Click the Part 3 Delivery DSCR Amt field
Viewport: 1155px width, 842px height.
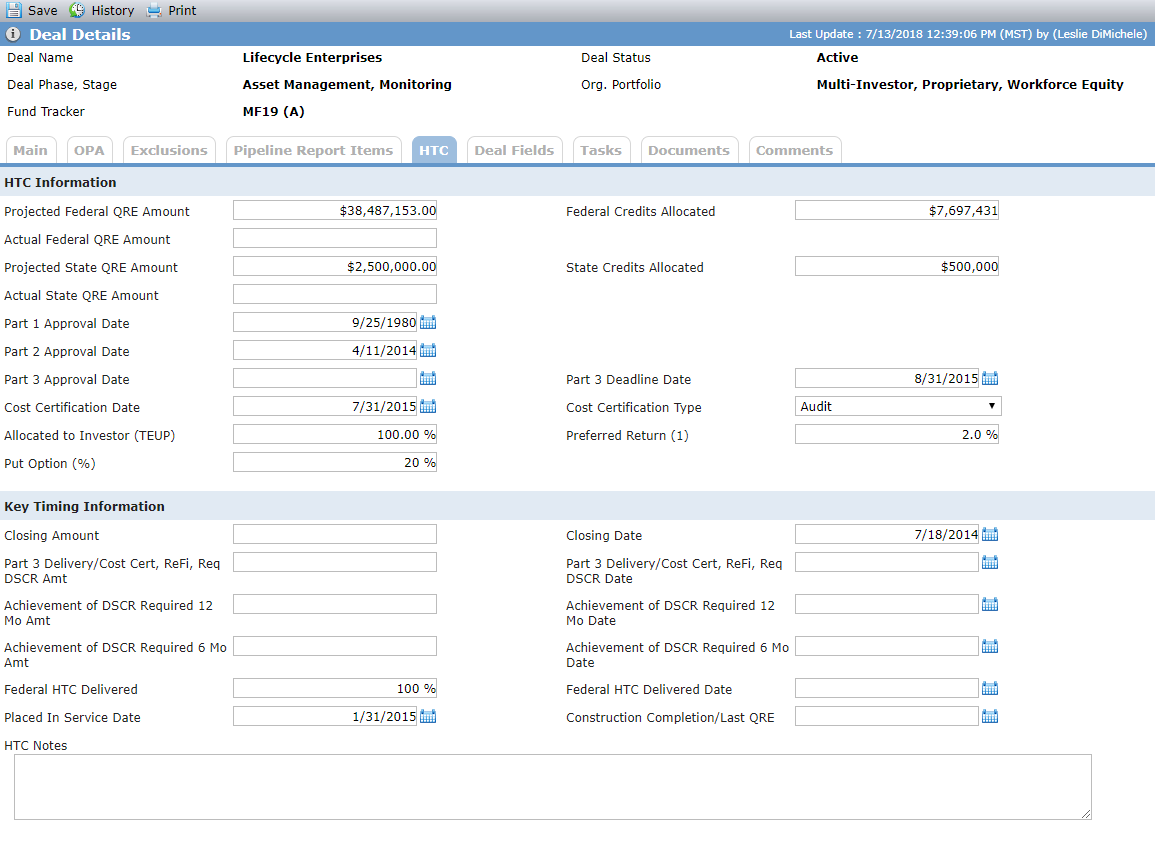pyautogui.click(x=335, y=563)
